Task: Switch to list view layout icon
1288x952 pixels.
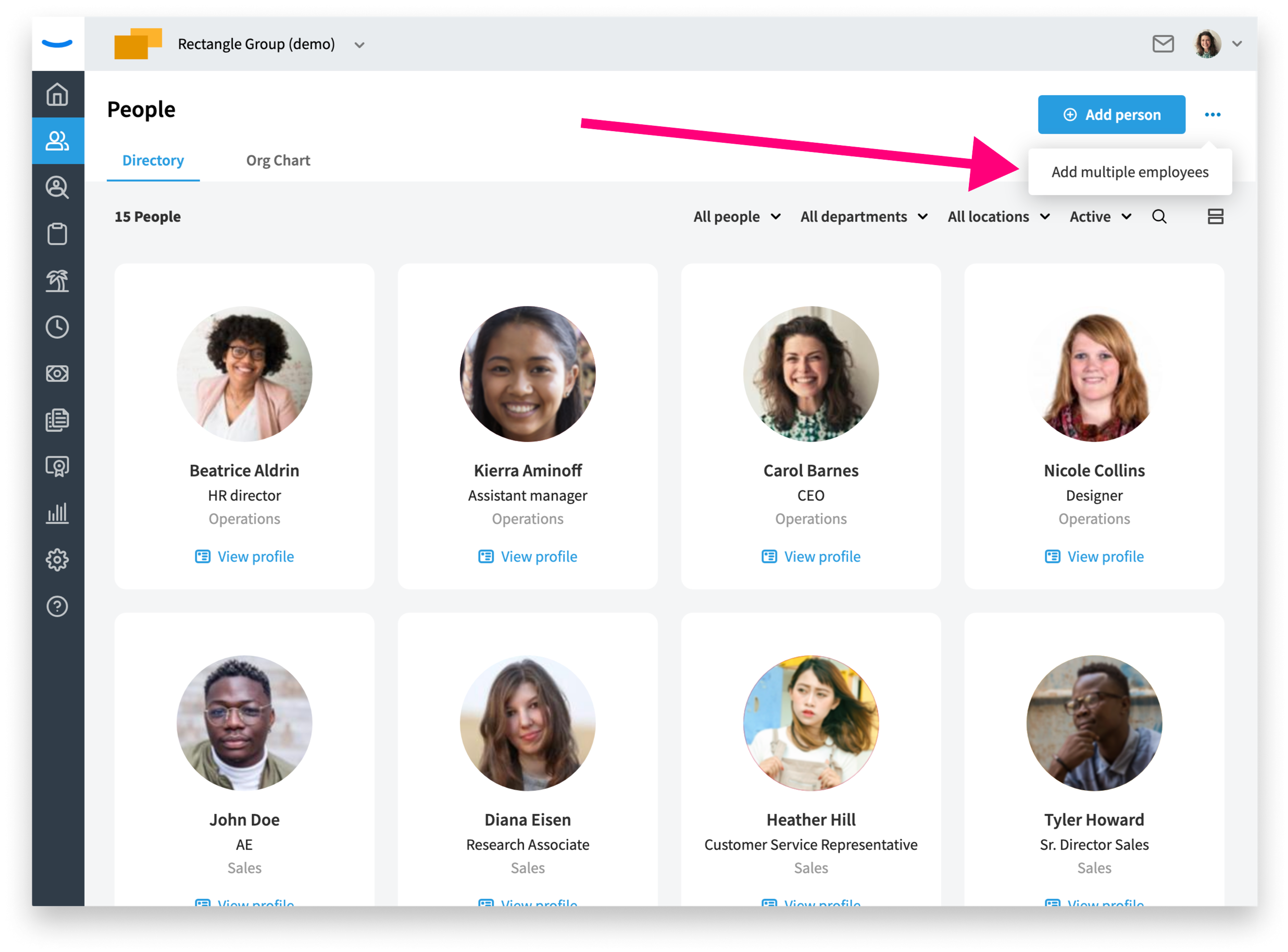Action: coord(1216,217)
